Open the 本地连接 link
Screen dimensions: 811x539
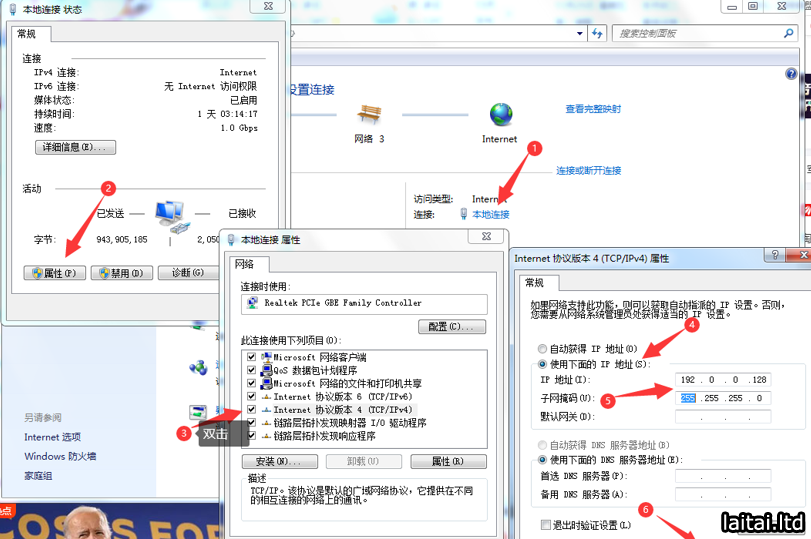pos(490,214)
